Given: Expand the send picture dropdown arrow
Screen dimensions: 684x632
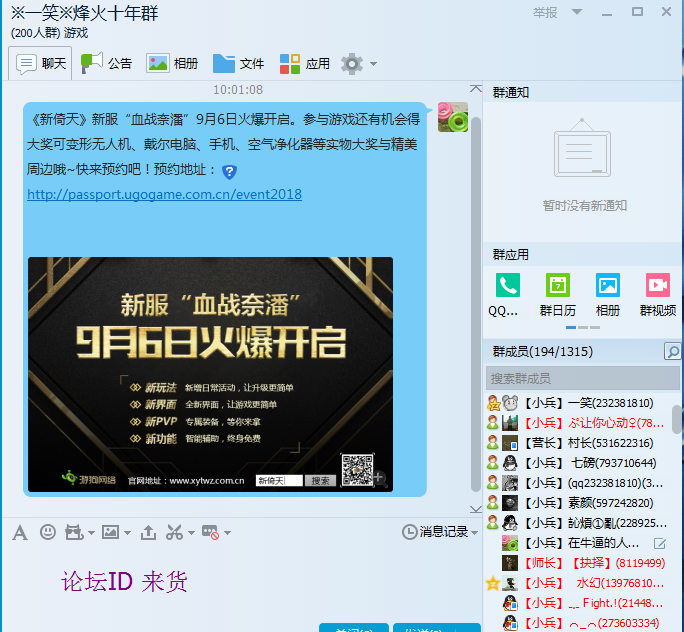Looking at the screenshot, I should pos(127,533).
